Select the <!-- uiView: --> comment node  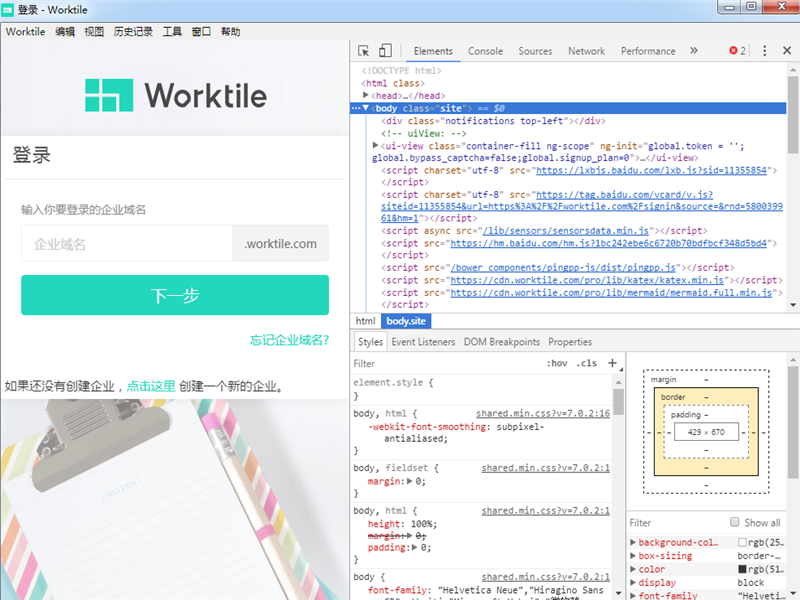point(423,134)
